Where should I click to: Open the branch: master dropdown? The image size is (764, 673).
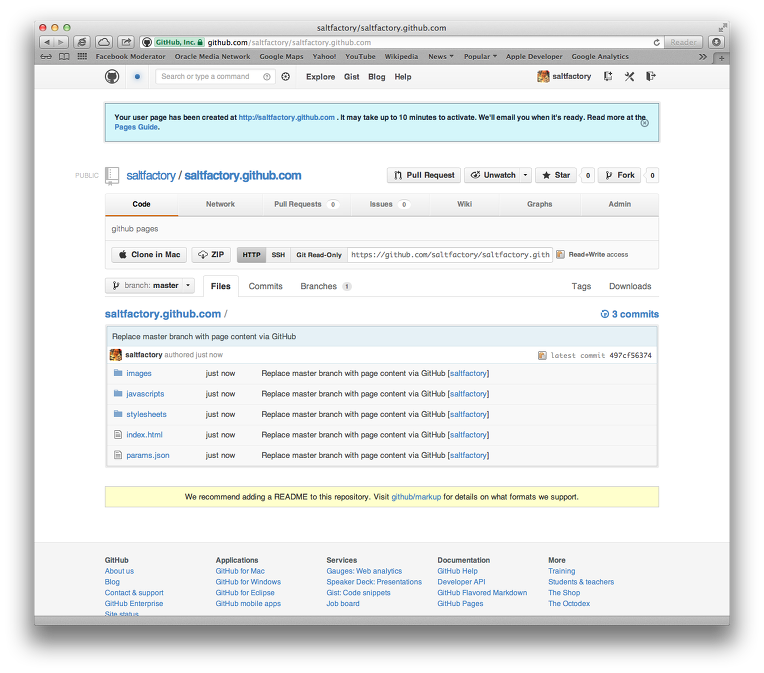pyautogui.click(x=150, y=286)
